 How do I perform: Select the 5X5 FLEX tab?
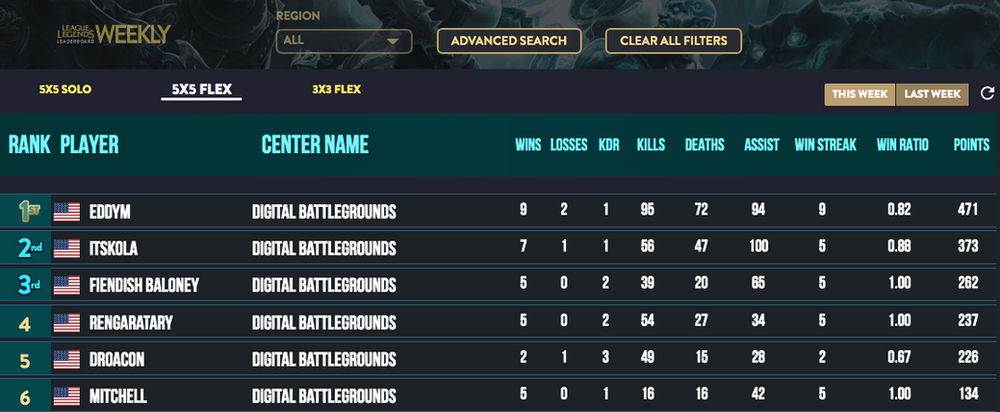(202, 90)
